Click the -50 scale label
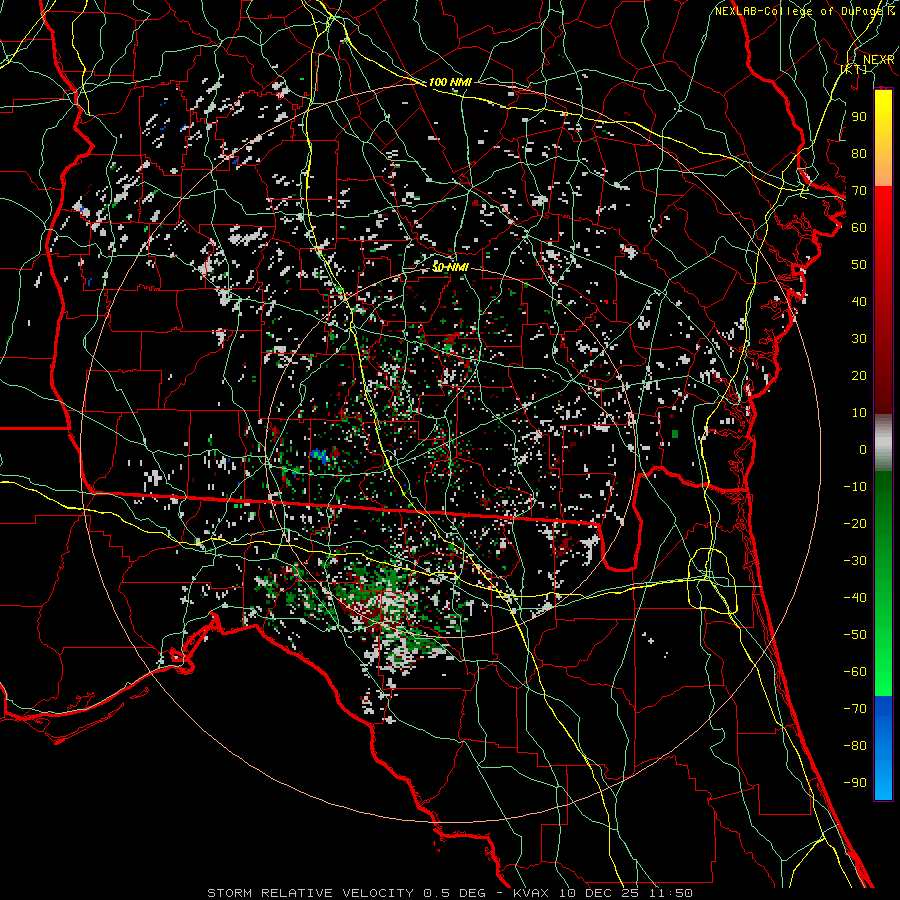Viewport: 900px width, 900px height. (x=855, y=635)
